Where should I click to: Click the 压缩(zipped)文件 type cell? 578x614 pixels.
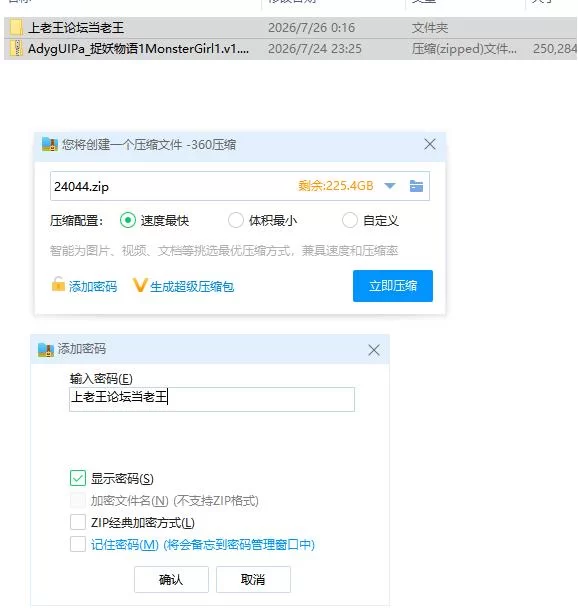click(x=464, y=49)
